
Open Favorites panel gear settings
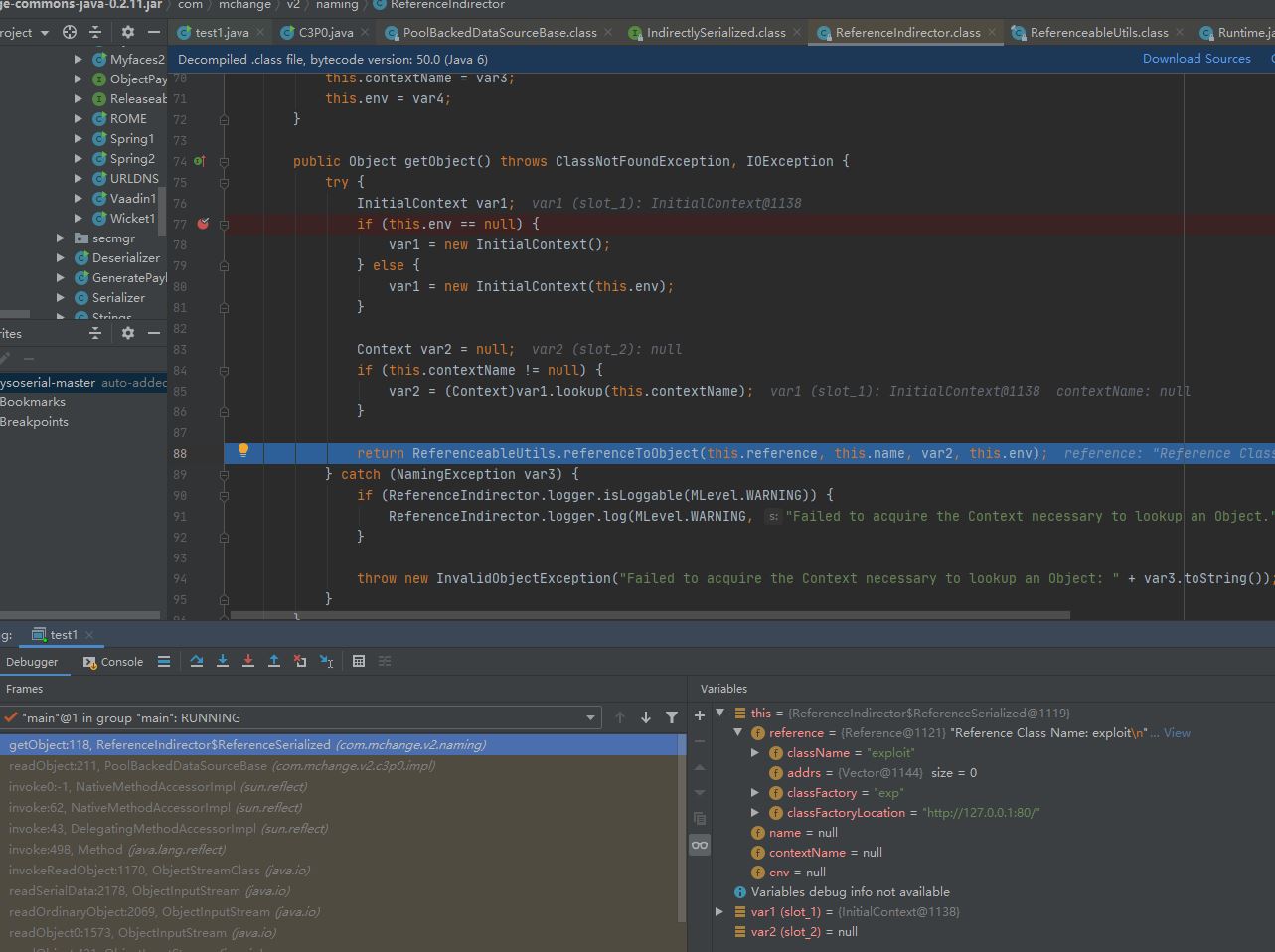click(x=127, y=333)
